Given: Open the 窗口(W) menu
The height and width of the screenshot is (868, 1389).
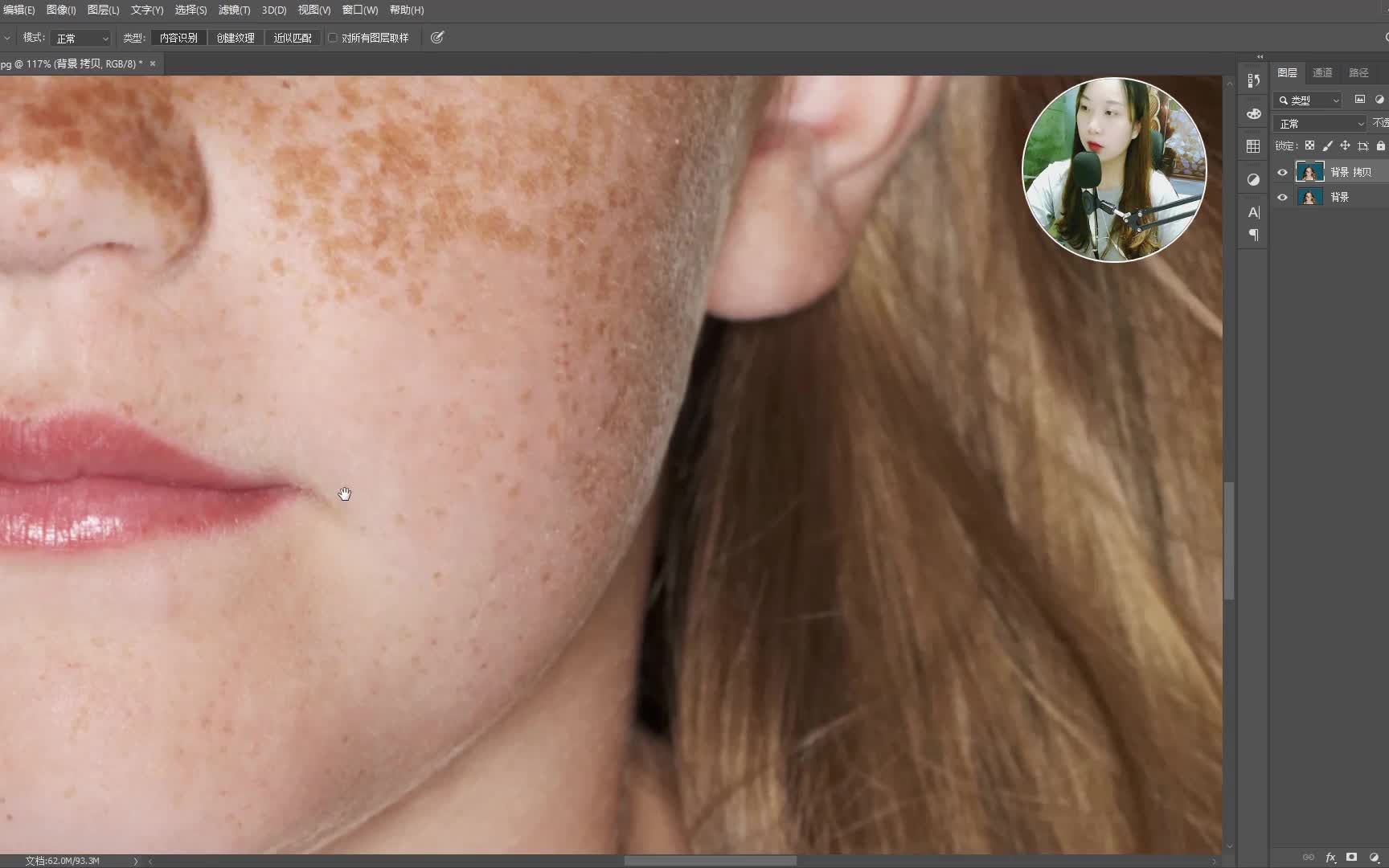Looking at the screenshot, I should (x=360, y=10).
